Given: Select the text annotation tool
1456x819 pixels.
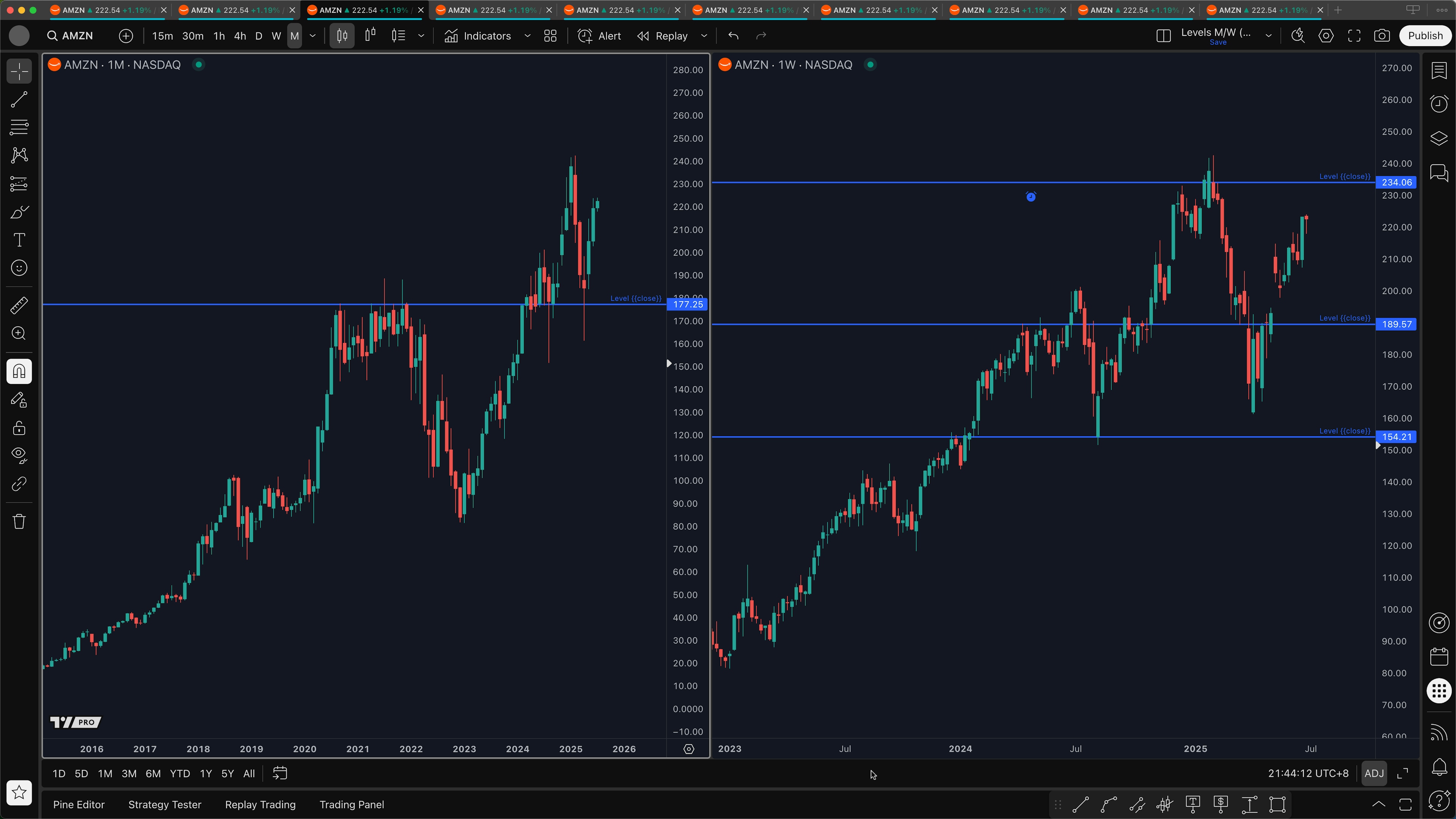Looking at the screenshot, I should tap(19, 240).
